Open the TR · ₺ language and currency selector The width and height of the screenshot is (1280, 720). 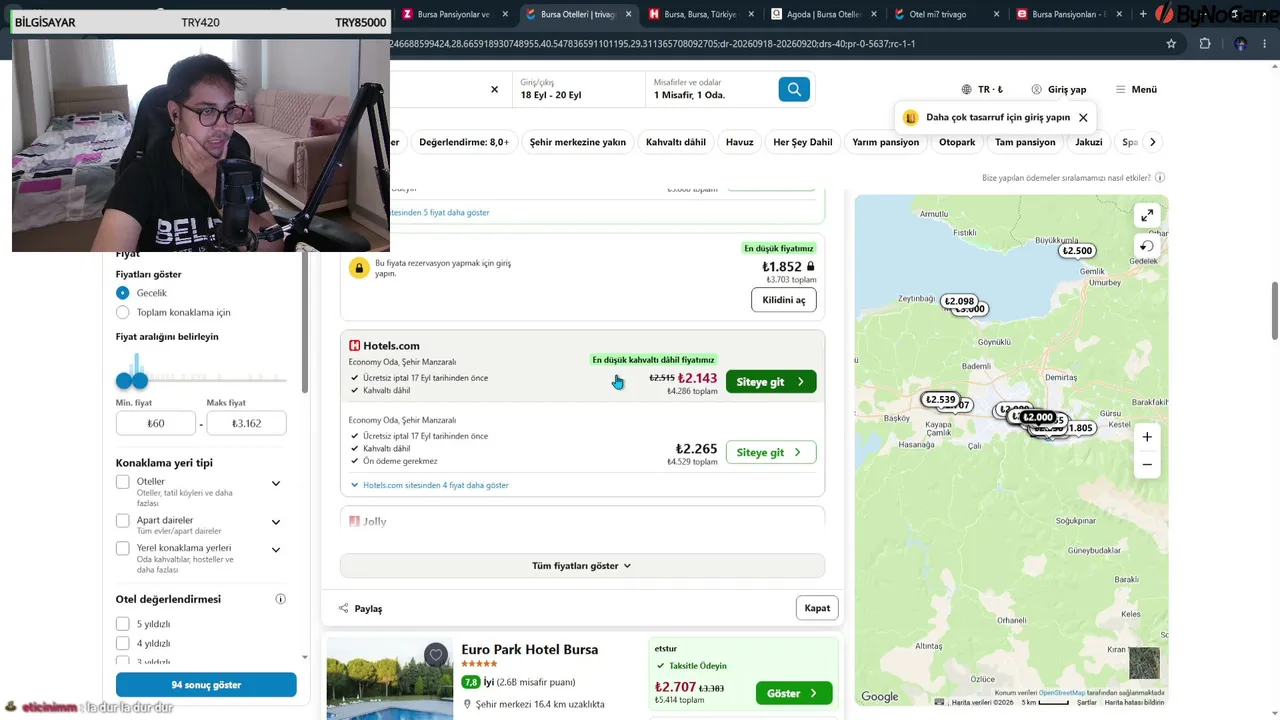pos(982,89)
